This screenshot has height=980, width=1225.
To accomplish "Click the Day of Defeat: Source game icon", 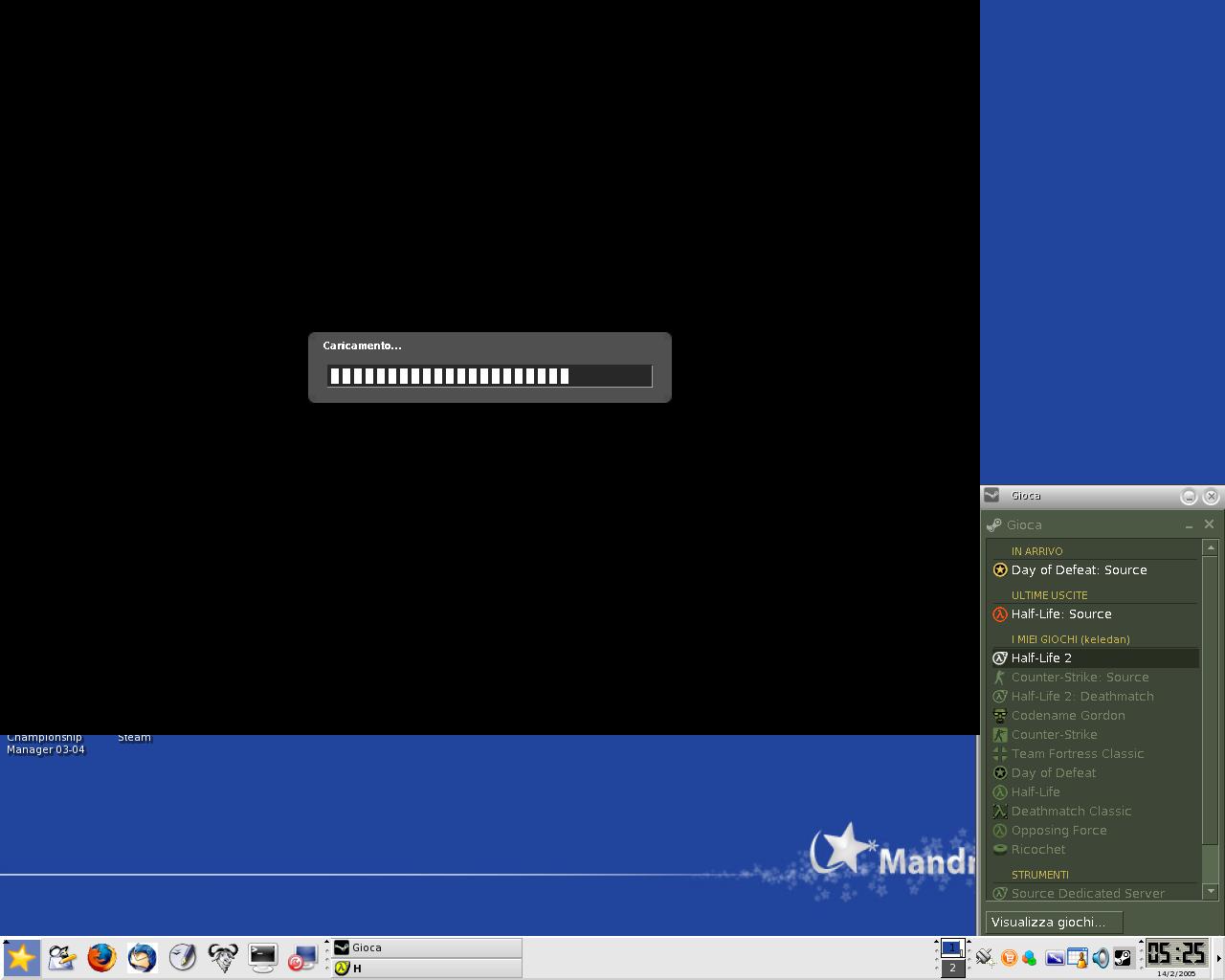I will [x=1000, y=569].
